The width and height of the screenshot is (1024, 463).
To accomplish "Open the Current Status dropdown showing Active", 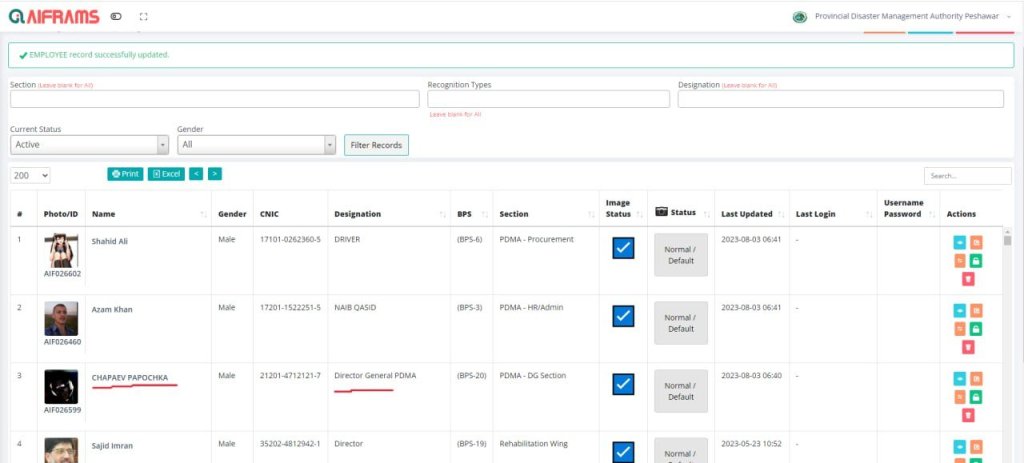I will point(89,145).
